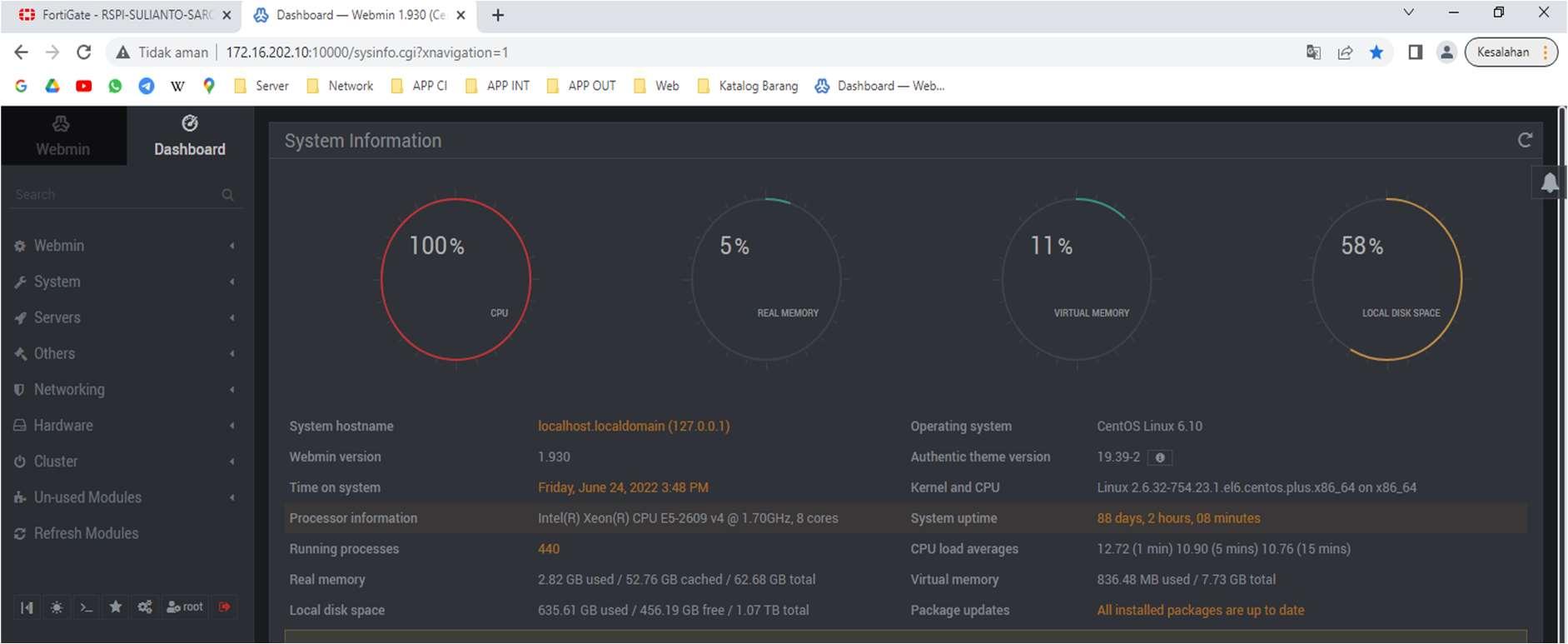Image resolution: width=1568 pixels, height=644 pixels.
Task: Open the command shell terminal icon
Action: [x=86, y=607]
